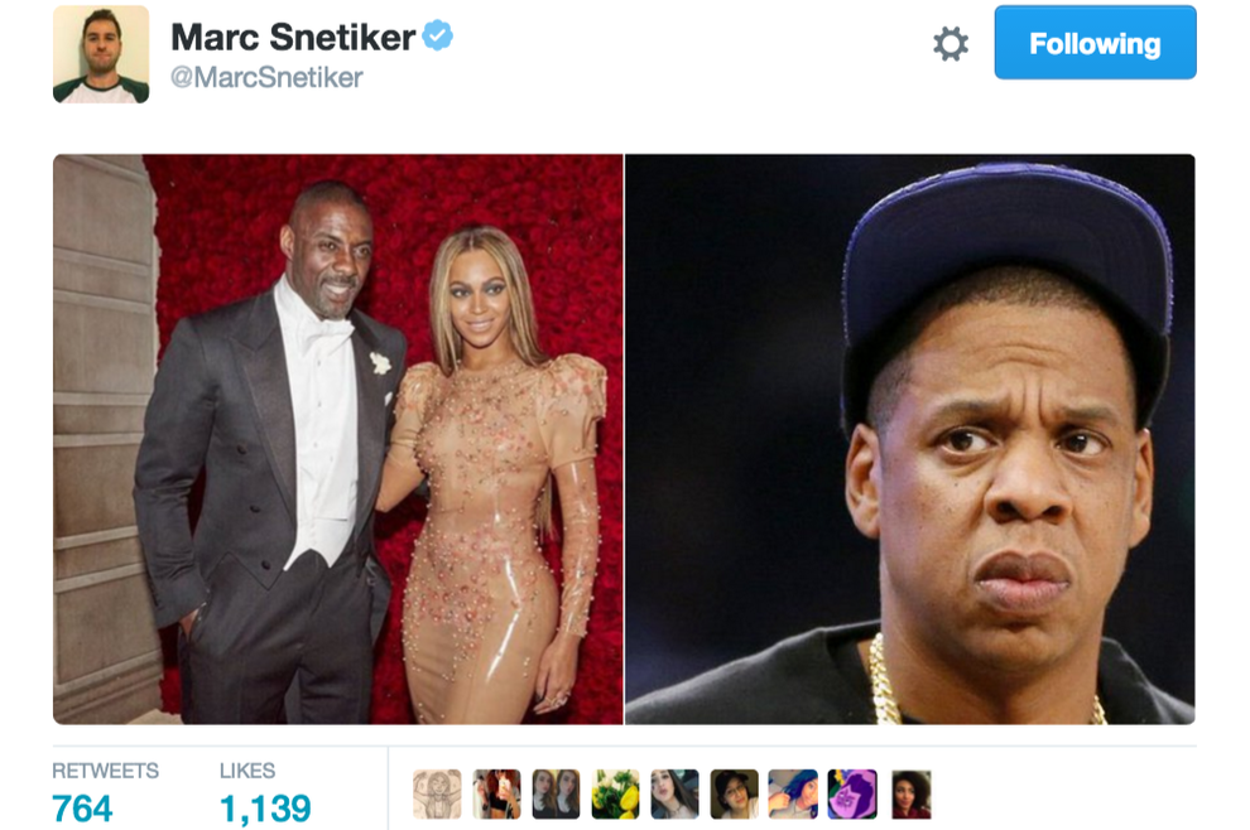
Task: Open the yellow tulips avatar
Action: click(x=615, y=794)
